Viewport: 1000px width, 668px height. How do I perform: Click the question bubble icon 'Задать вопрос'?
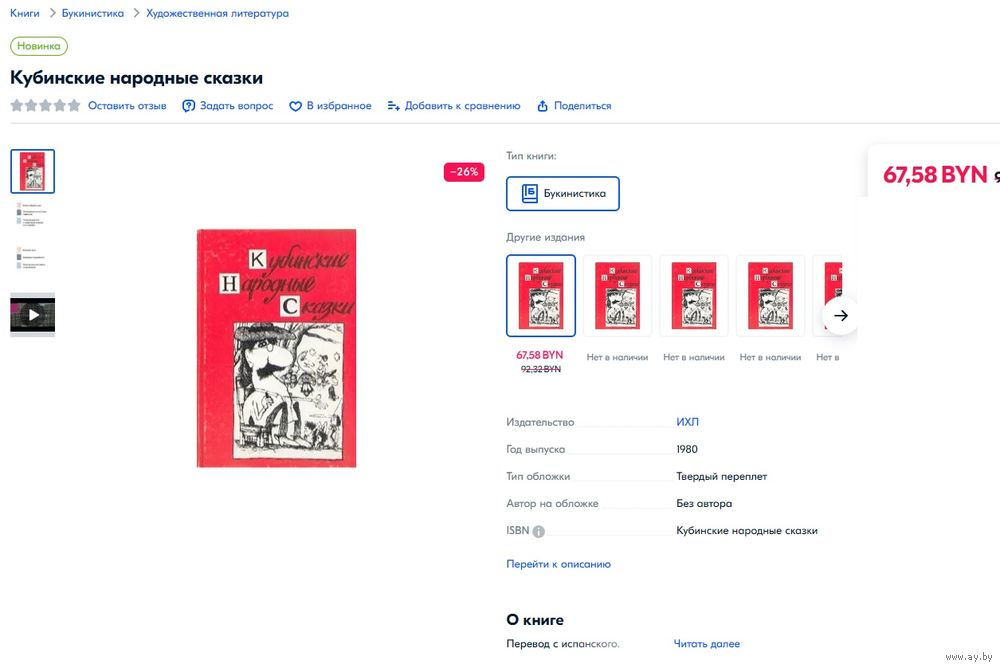pyautogui.click(x=188, y=106)
